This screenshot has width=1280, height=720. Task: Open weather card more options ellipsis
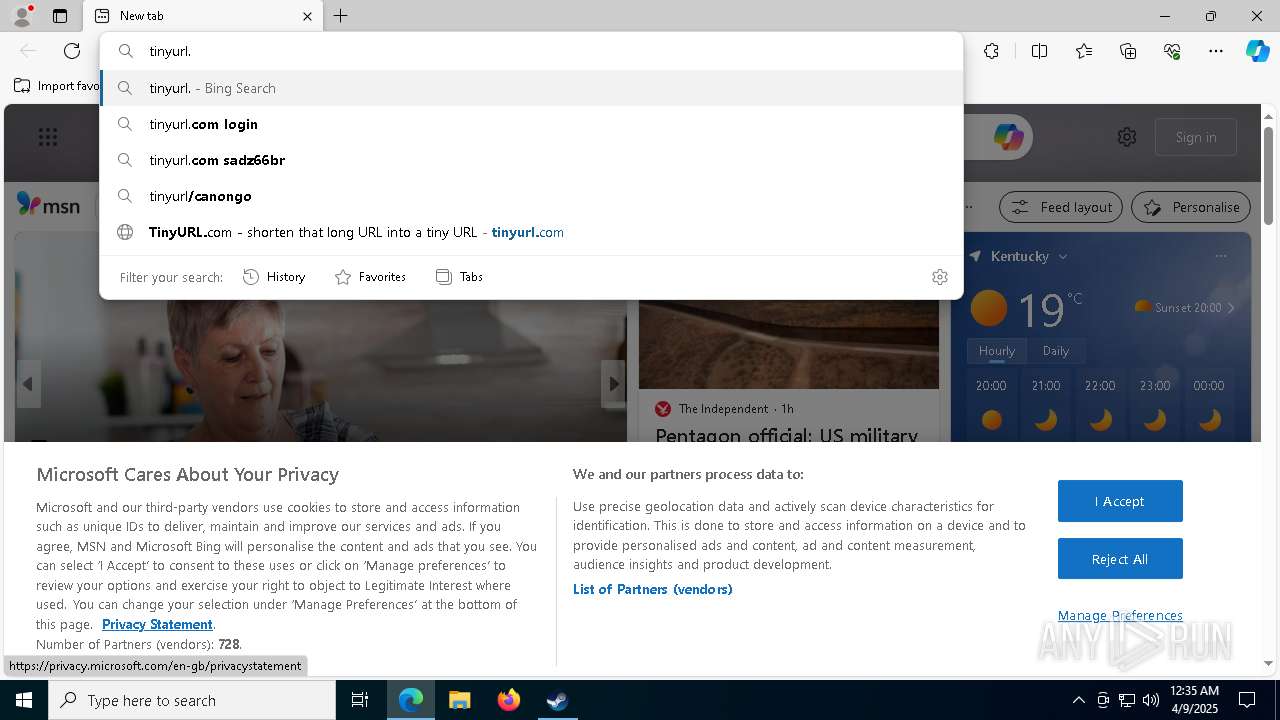point(1221,256)
